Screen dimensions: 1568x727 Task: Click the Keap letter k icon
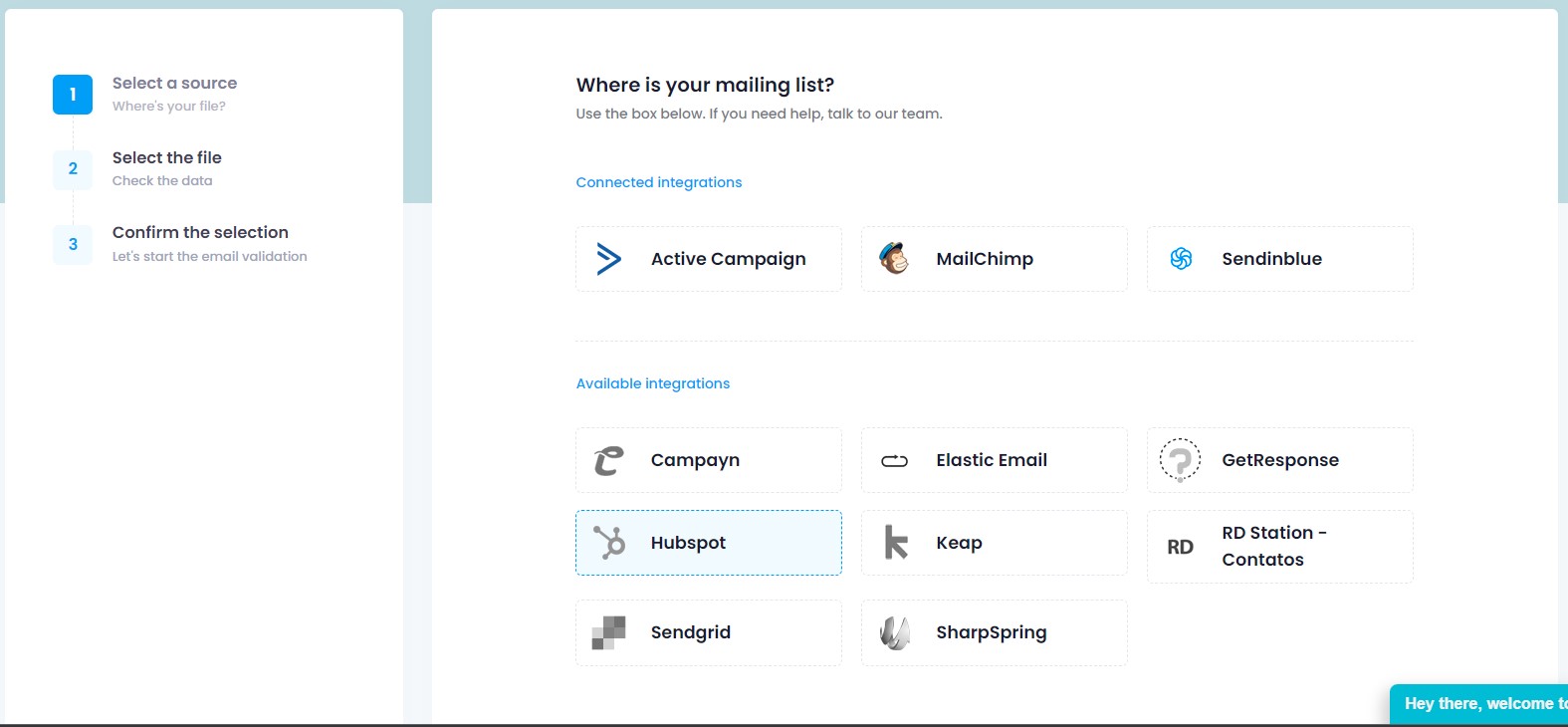[895, 543]
